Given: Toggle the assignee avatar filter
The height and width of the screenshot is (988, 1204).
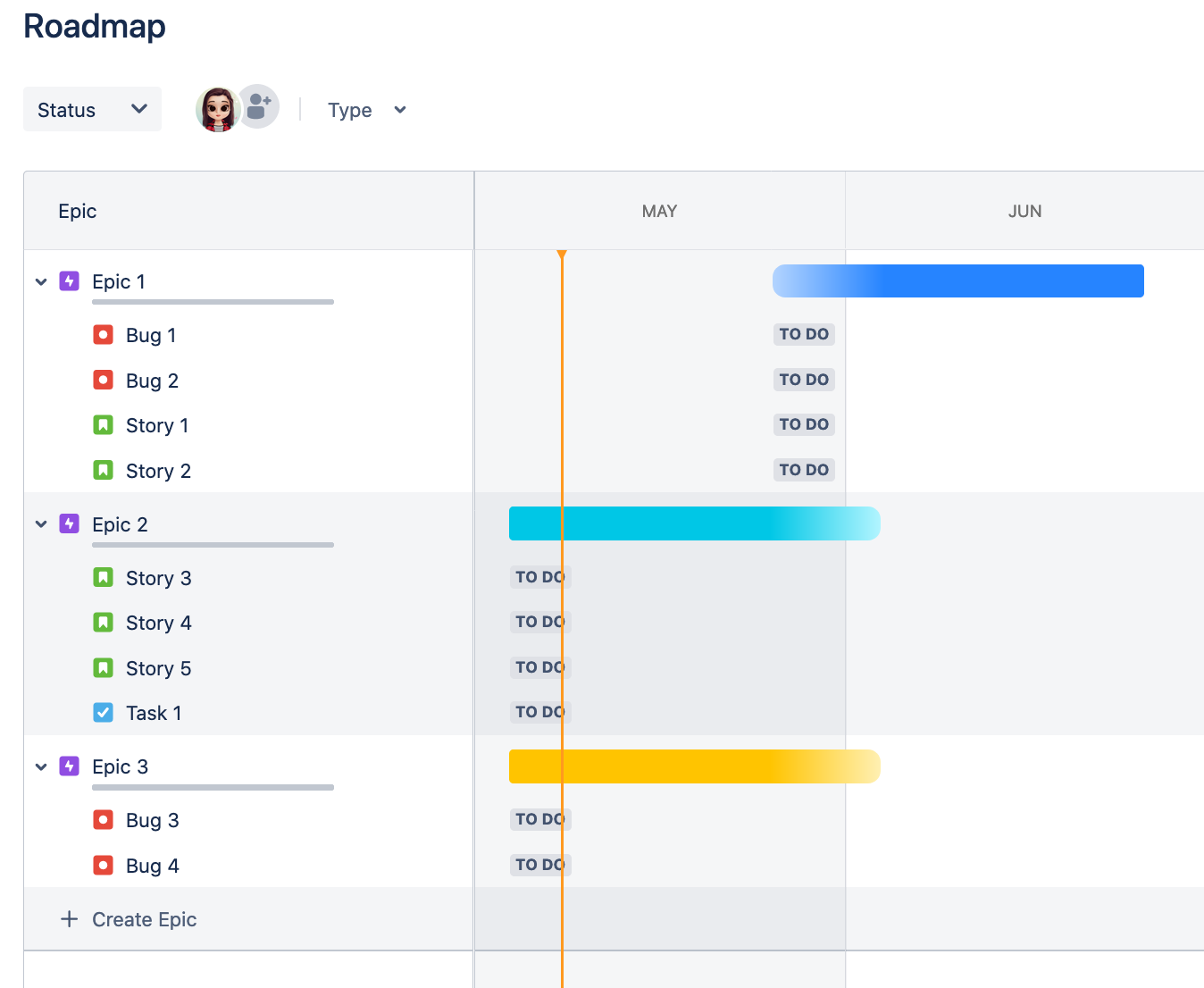Looking at the screenshot, I should click(x=216, y=108).
